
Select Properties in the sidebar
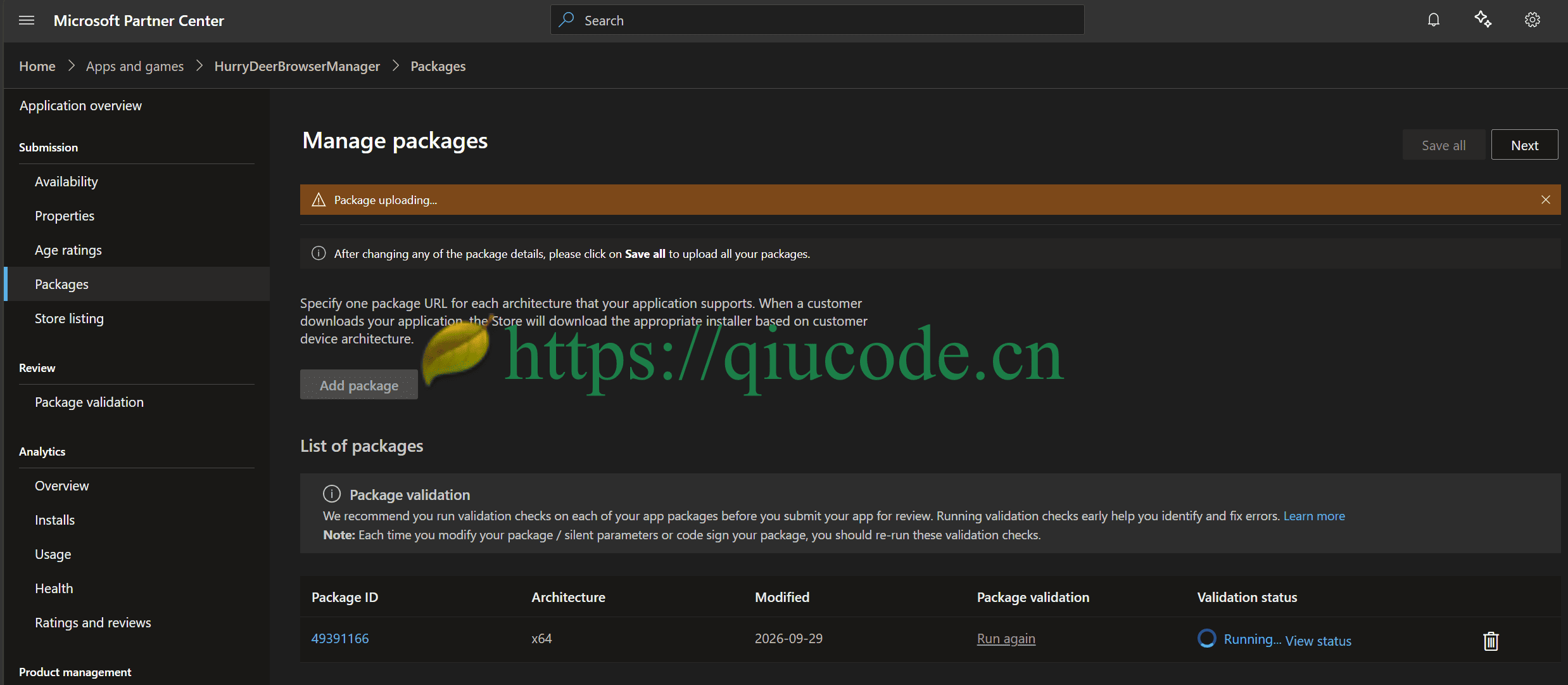(65, 215)
